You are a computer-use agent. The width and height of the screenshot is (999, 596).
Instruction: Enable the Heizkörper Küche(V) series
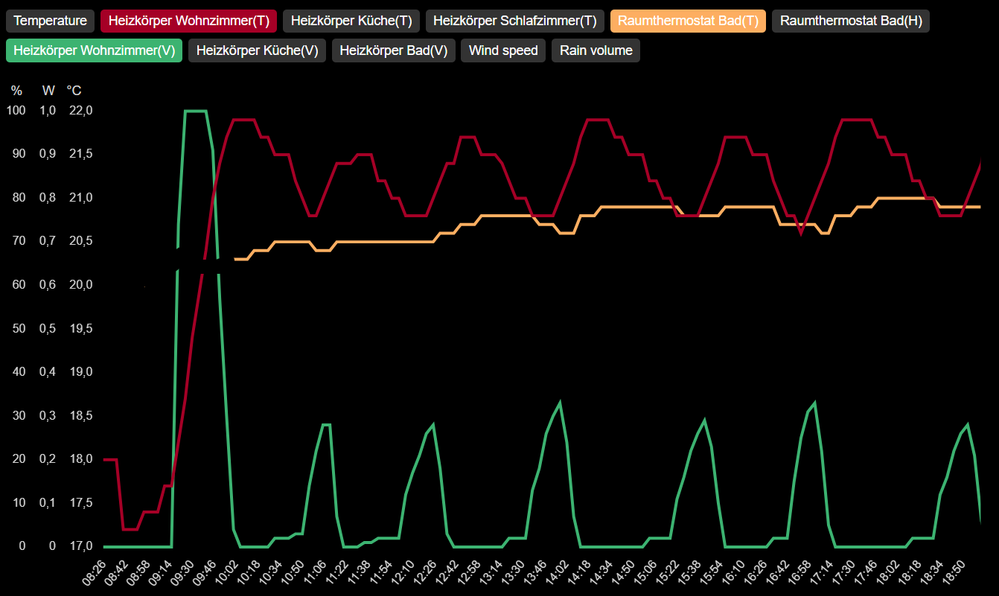click(257, 51)
